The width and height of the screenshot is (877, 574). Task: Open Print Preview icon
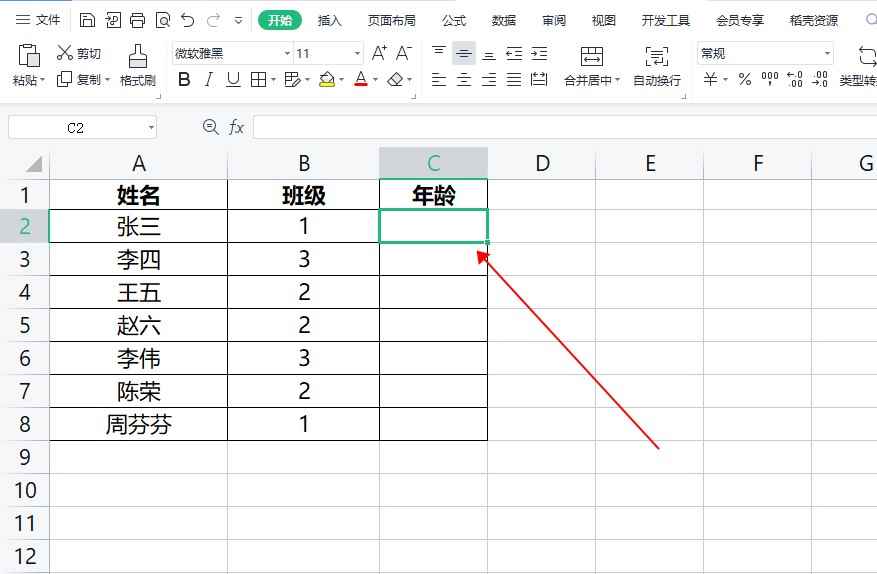pos(163,20)
